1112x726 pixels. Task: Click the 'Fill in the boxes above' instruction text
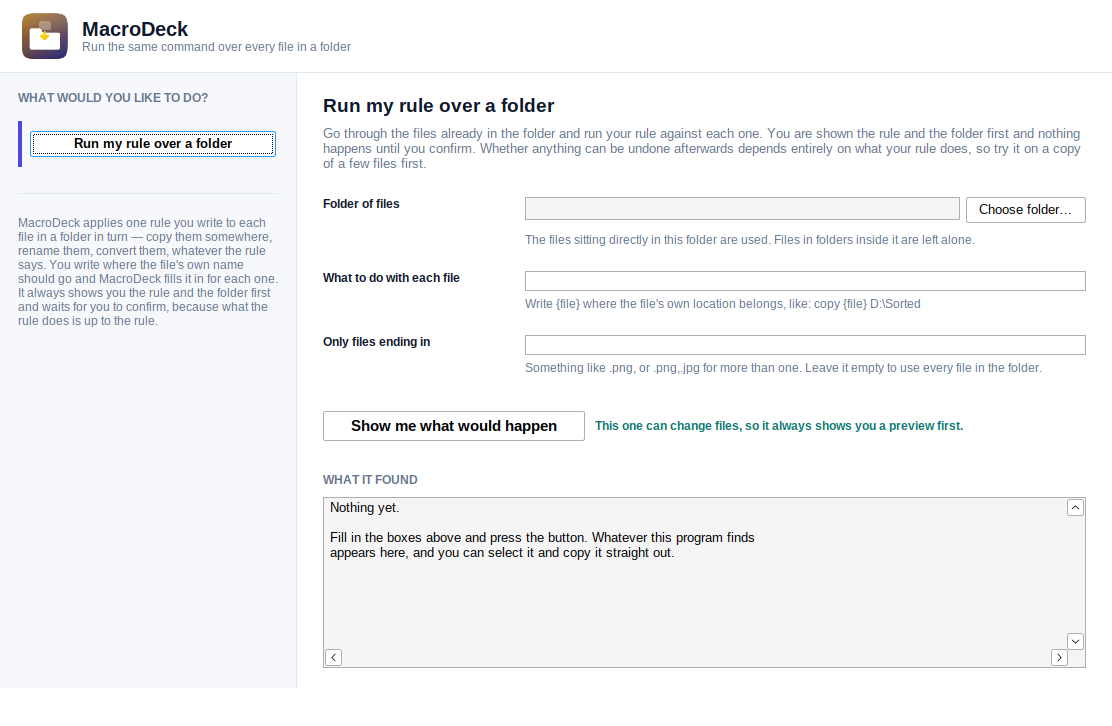coord(542,545)
